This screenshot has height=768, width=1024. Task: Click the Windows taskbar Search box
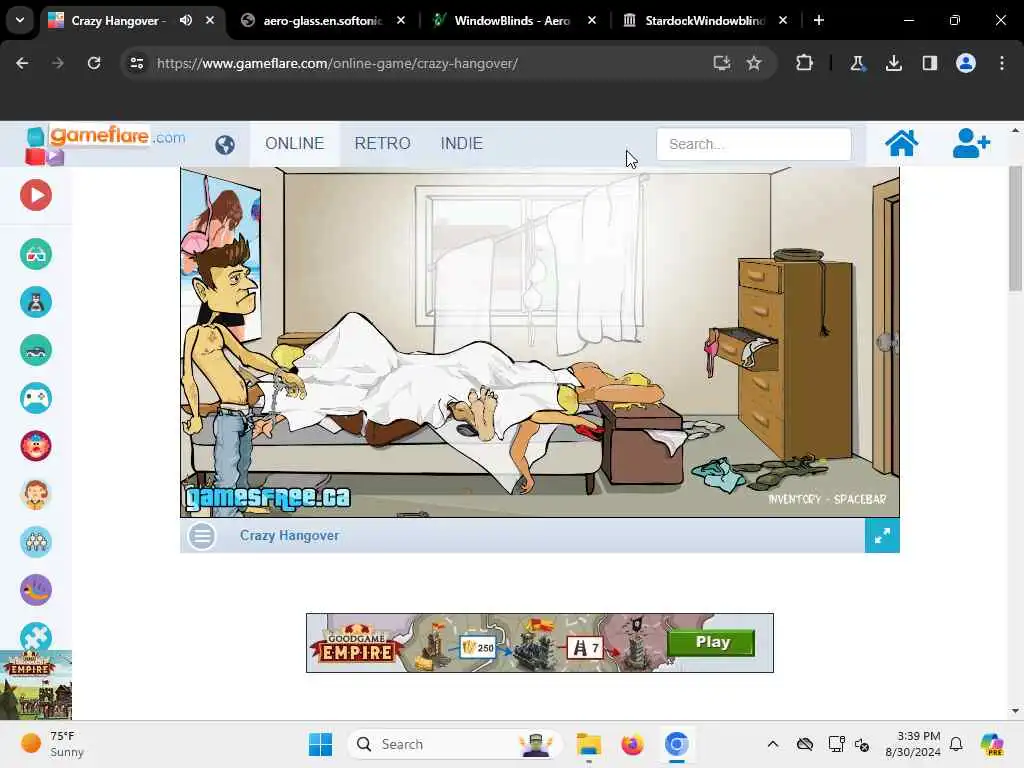455,744
